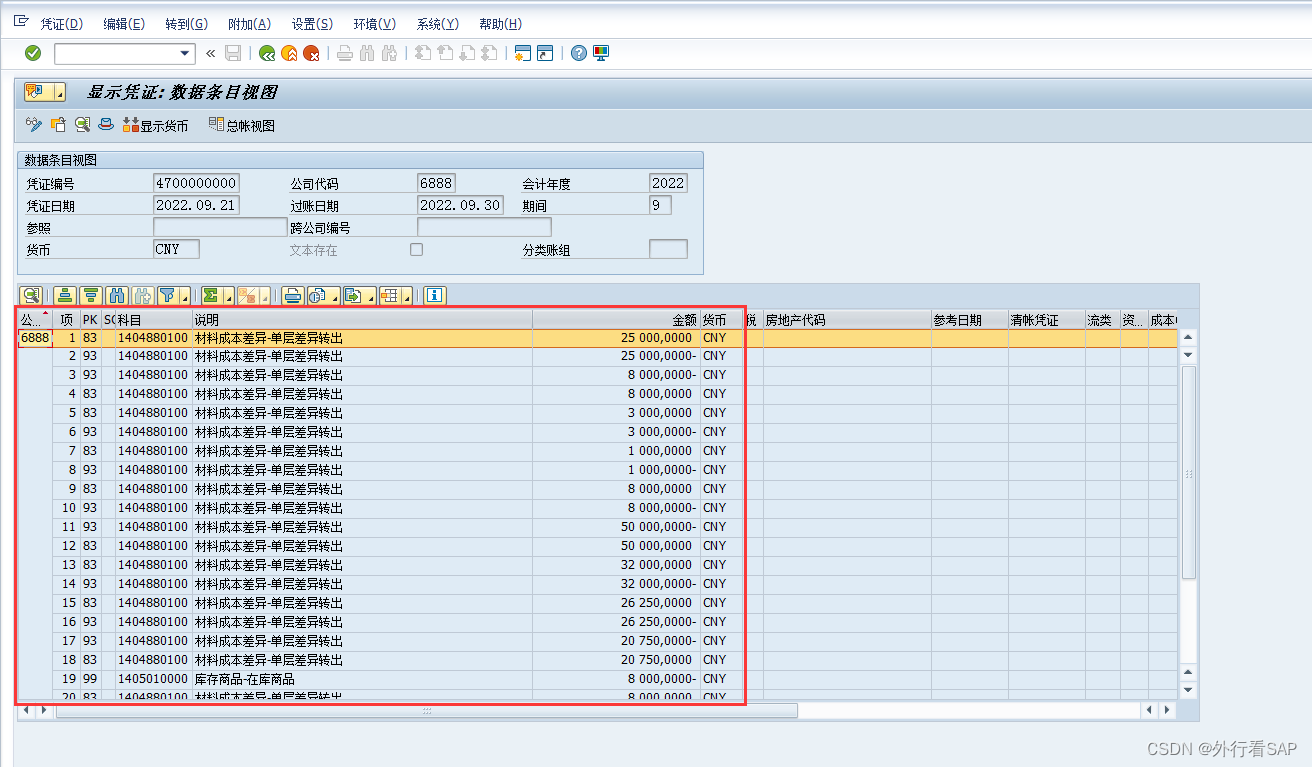
Task: Open the command field dropdown
Action: (x=182, y=53)
